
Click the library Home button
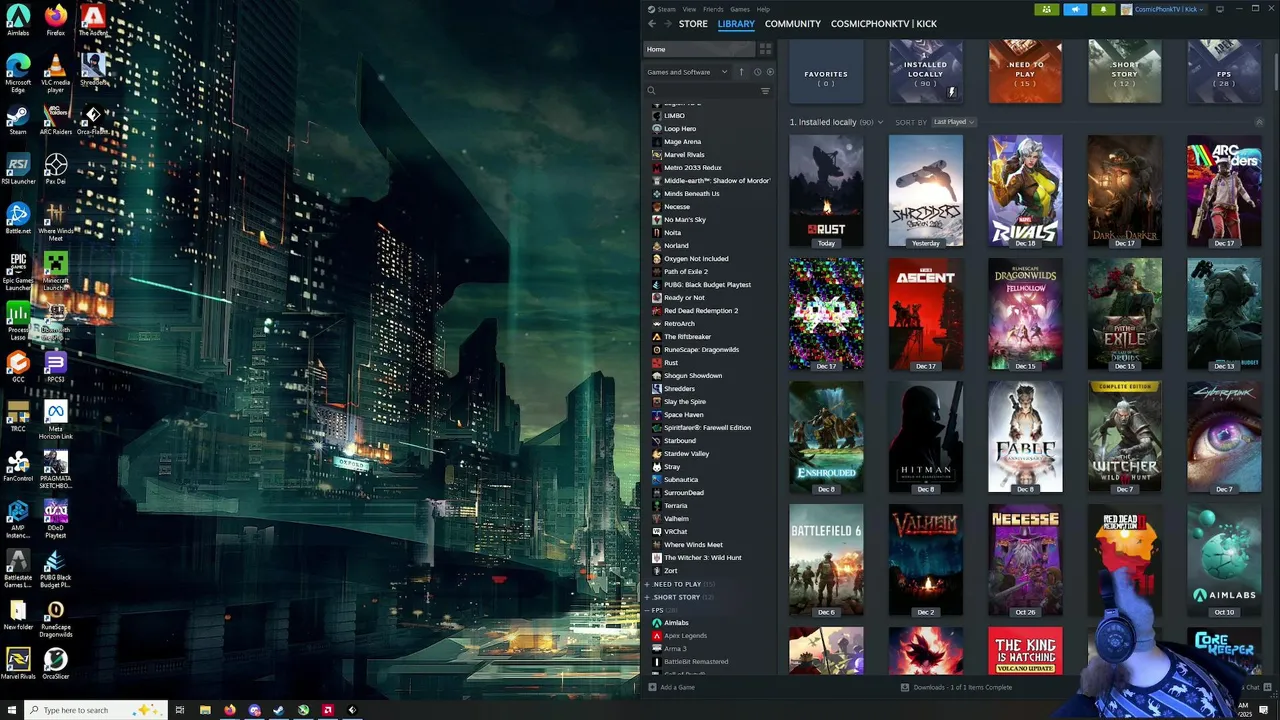[x=699, y=49]
